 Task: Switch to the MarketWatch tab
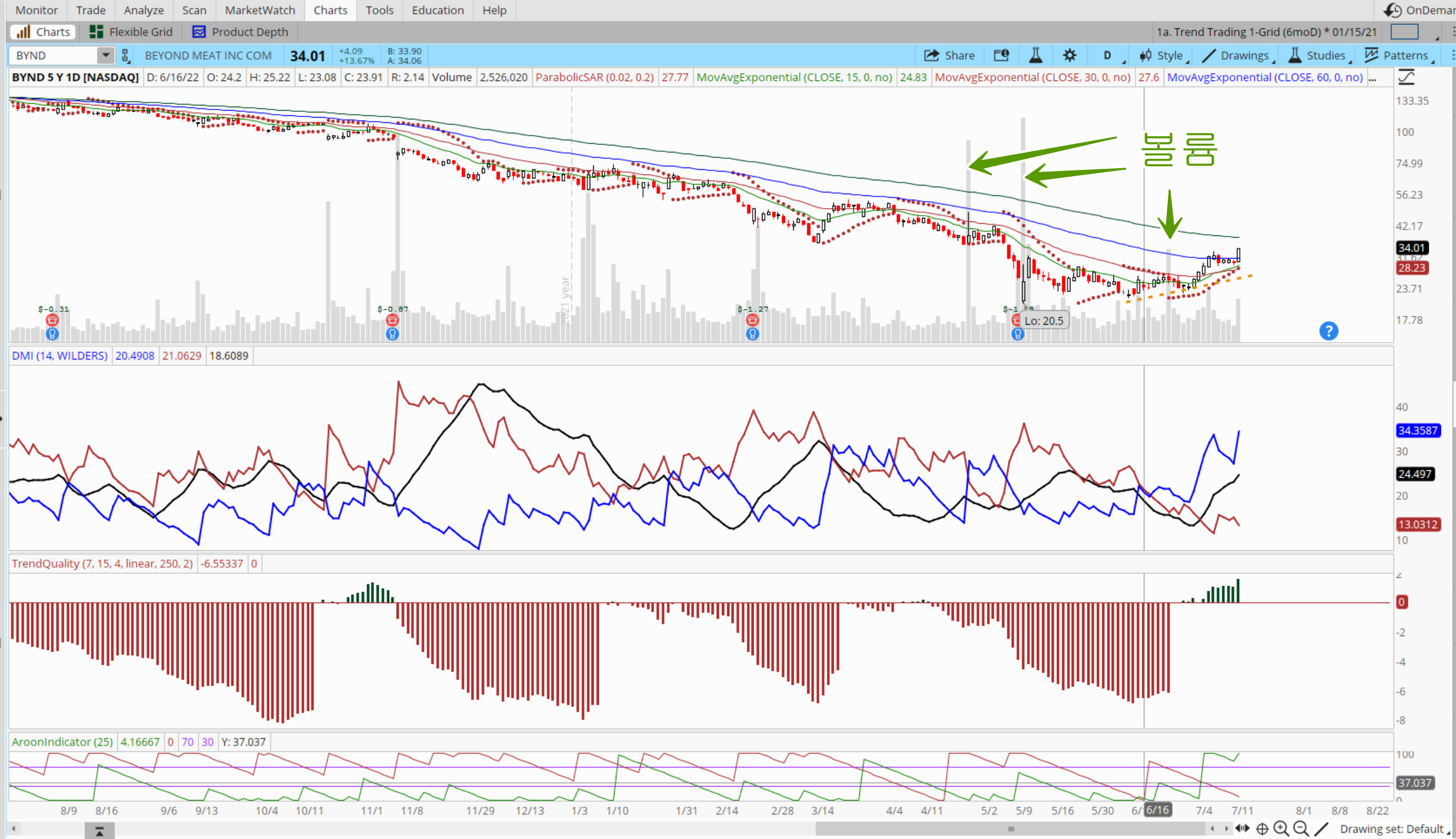260,10
